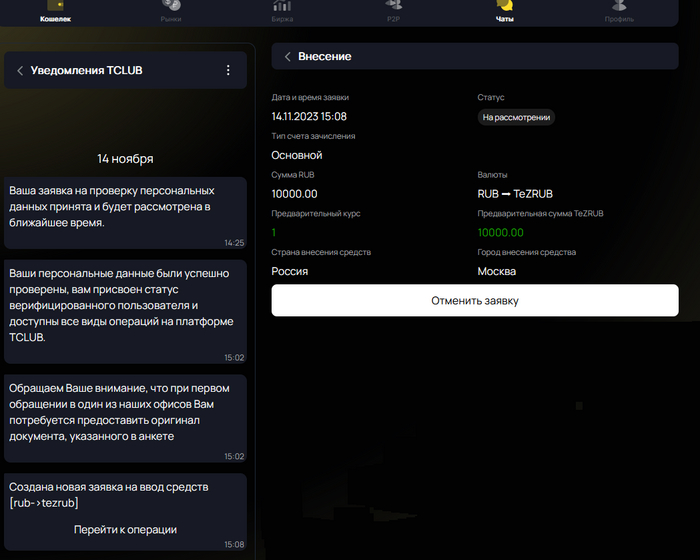This screenshot has width=700, height=560.
Task: Click the Город внесения средства label
Action: coord(527,252)
